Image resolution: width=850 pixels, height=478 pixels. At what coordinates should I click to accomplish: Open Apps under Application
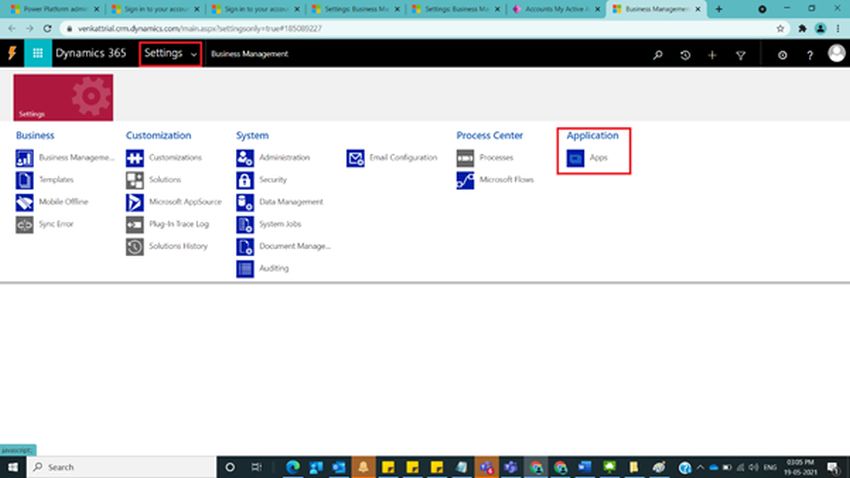(598, 158)
